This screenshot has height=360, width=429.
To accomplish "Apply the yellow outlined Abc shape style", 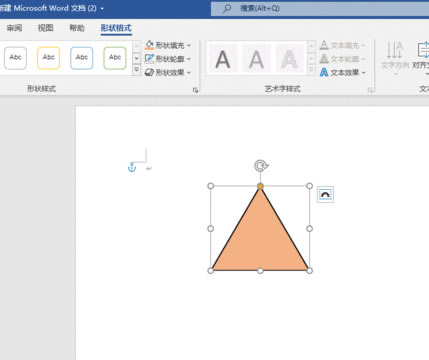I will pyautogui.click(x=49, y=58).
